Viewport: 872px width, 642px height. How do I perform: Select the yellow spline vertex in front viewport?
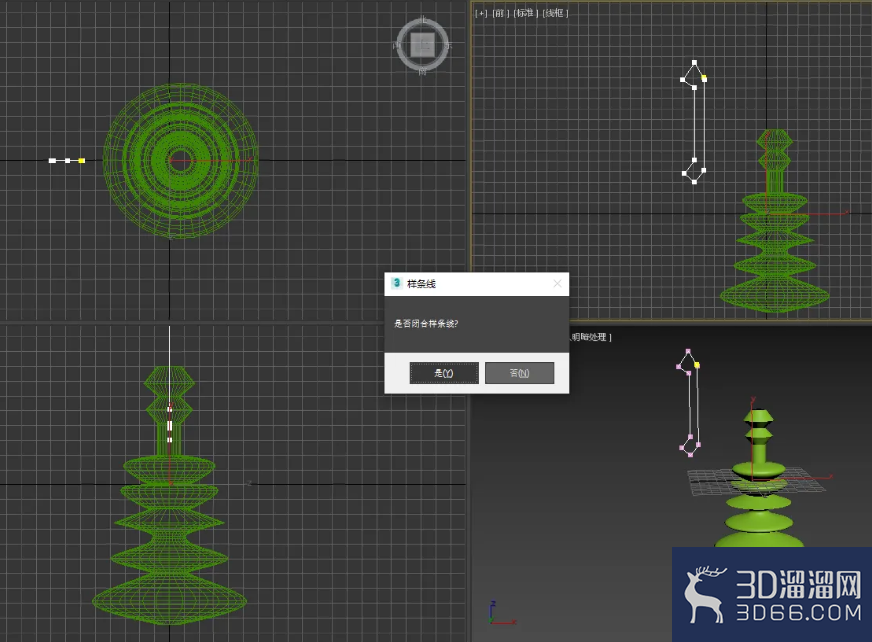click(704, 78)
